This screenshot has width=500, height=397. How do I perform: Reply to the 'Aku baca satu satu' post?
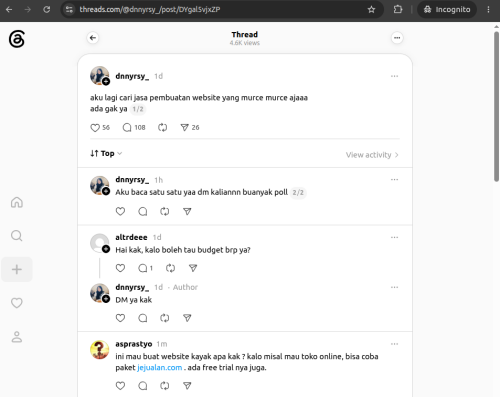coord(143,211)
